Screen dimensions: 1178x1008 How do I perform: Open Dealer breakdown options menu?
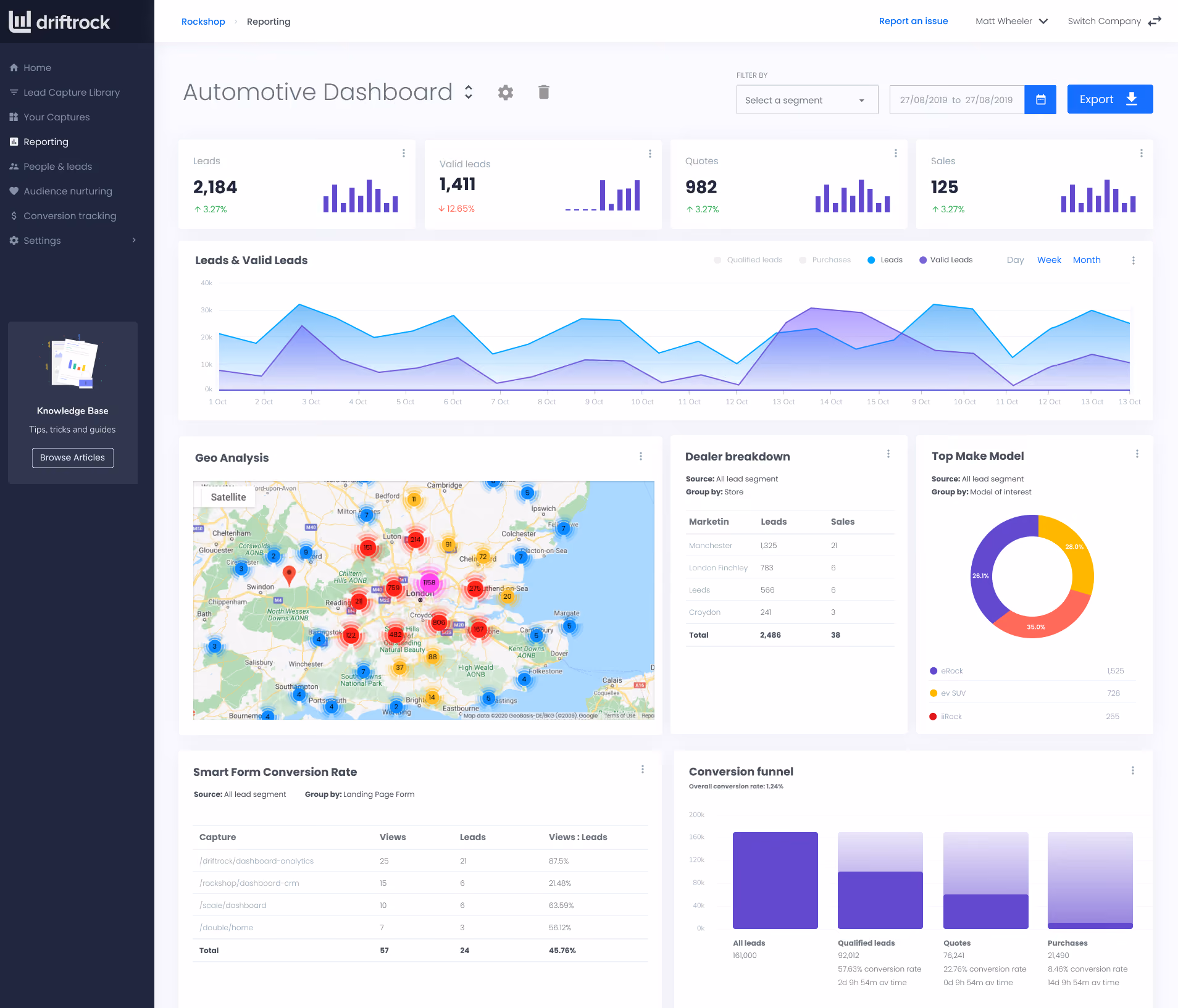888,454
